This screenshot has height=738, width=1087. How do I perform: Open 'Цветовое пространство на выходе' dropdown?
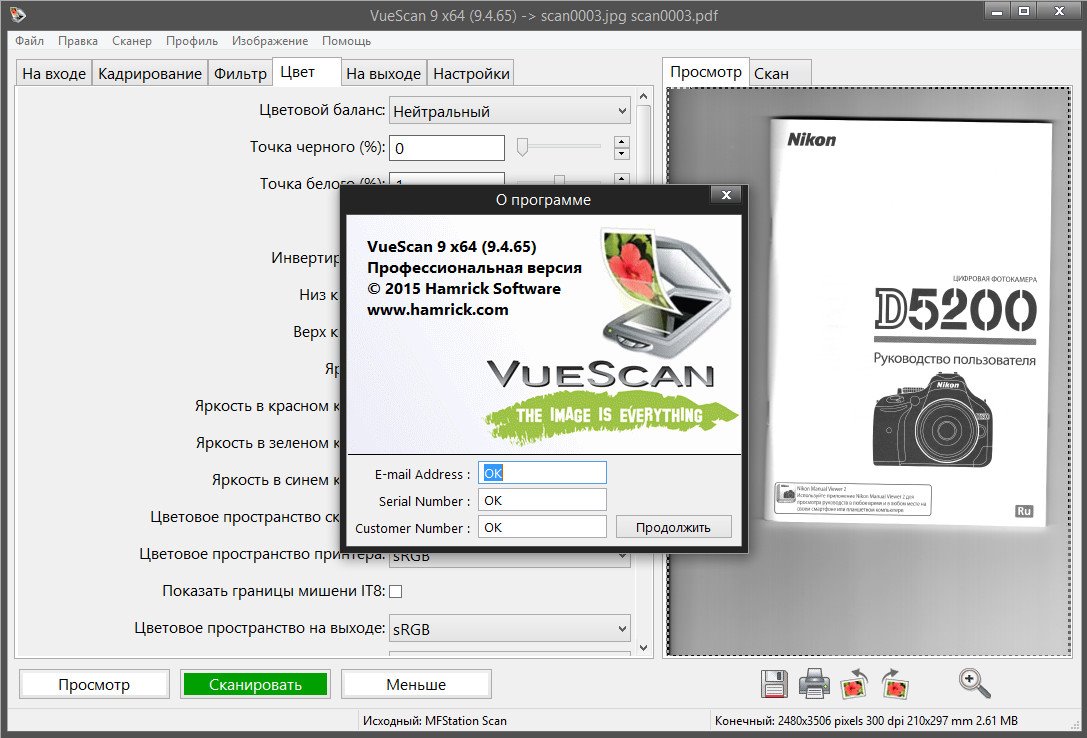(x=510, y=629)
